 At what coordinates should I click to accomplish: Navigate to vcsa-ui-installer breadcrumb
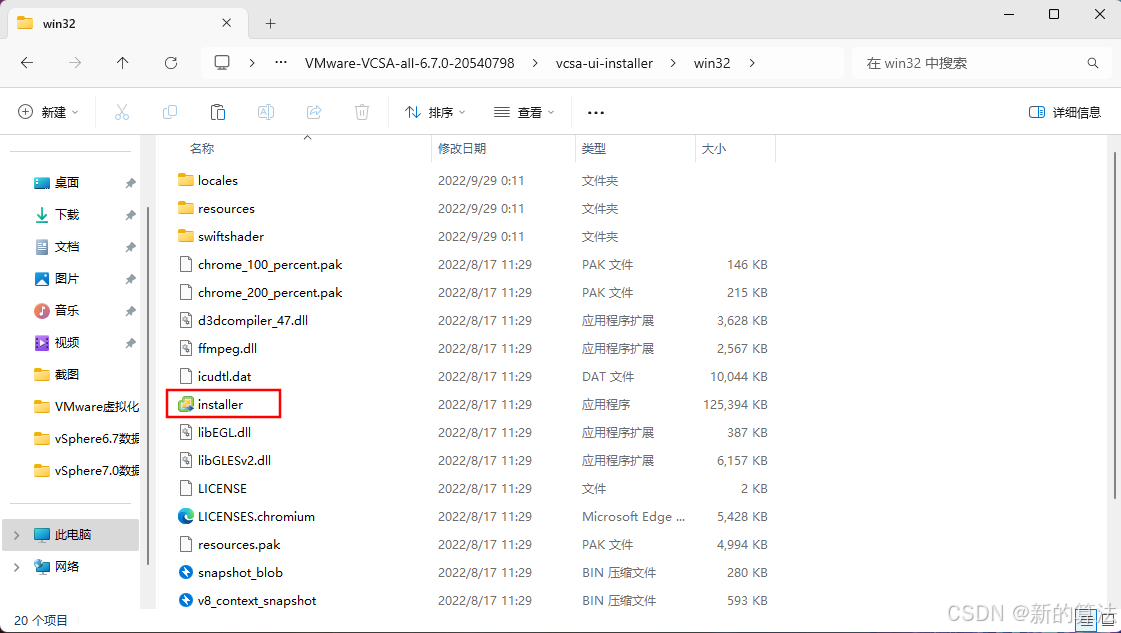point(604,63)
